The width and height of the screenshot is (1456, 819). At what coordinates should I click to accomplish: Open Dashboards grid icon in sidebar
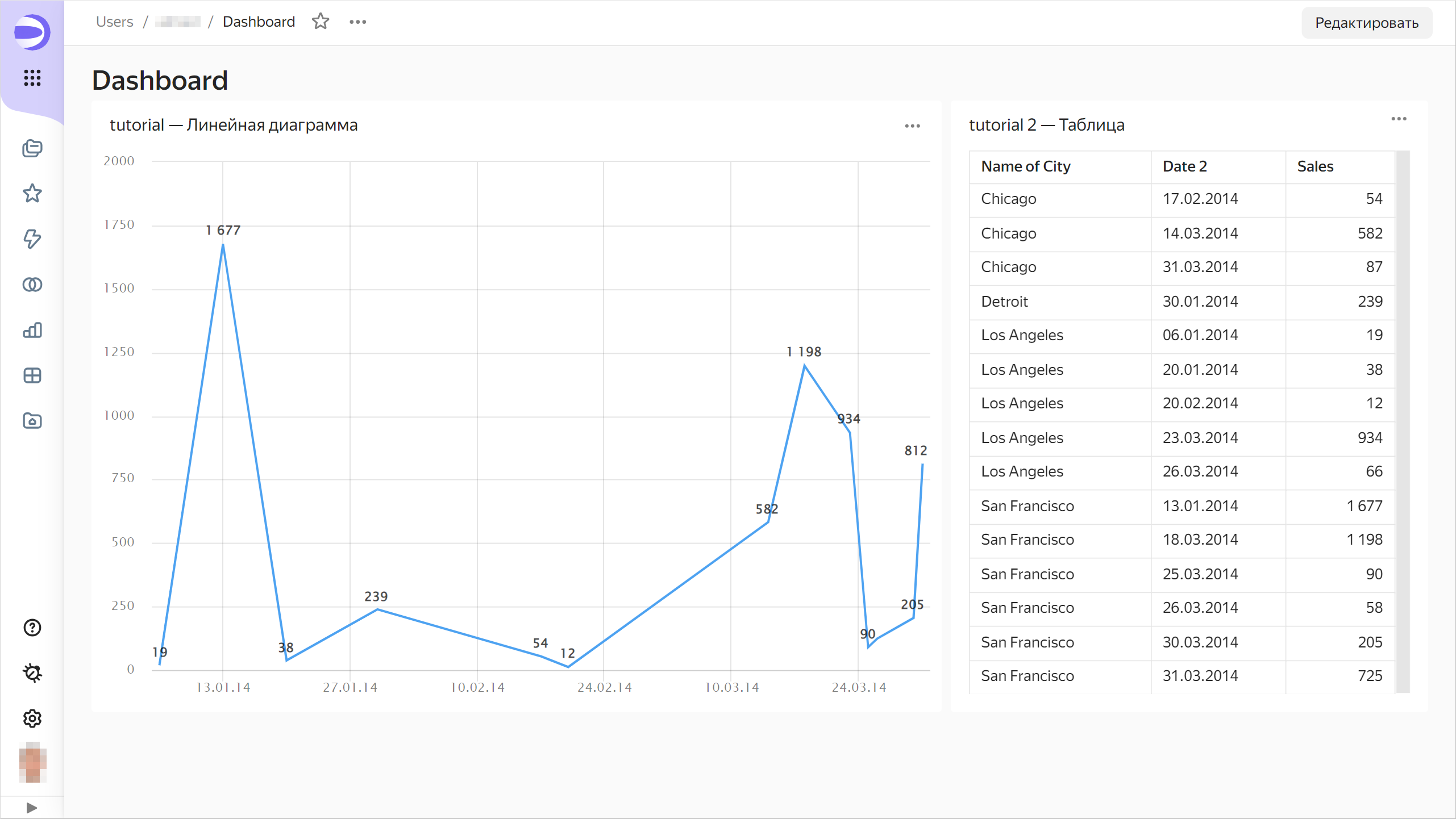point(32,375)
